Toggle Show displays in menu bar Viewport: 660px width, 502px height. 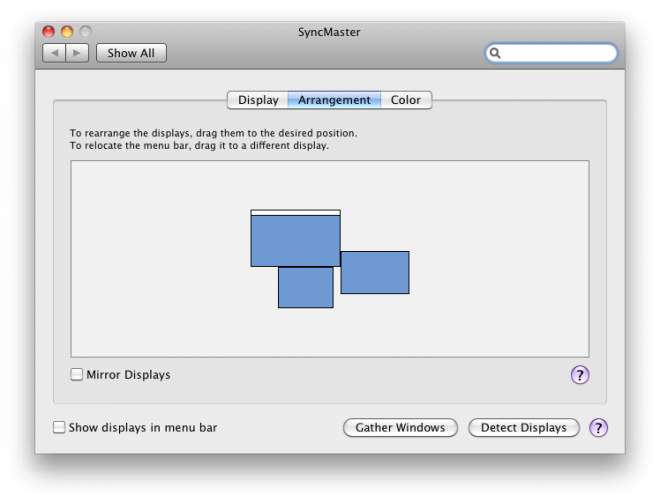click(59, 428)
